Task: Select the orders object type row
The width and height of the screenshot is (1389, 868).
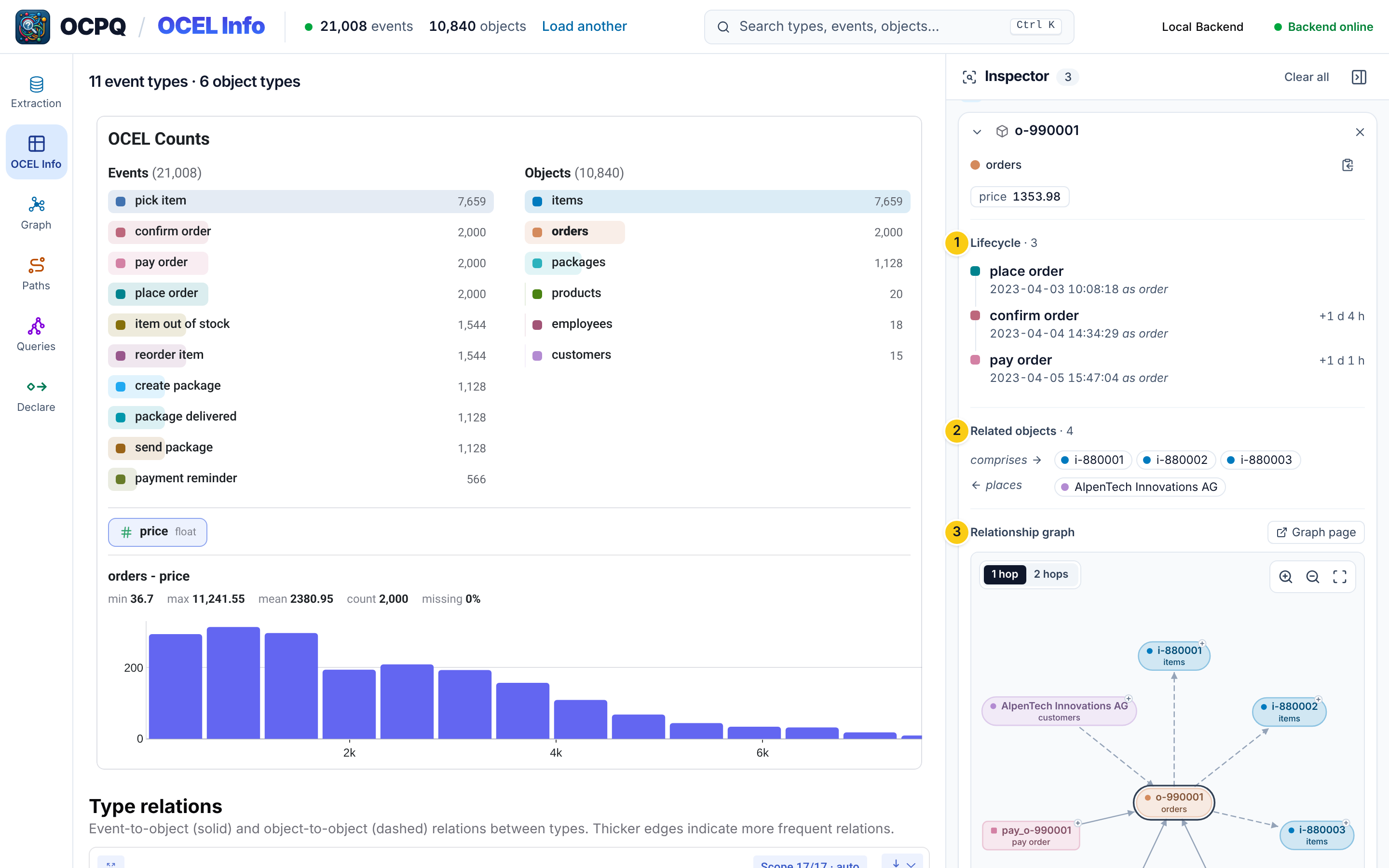Action: point(717,232)
